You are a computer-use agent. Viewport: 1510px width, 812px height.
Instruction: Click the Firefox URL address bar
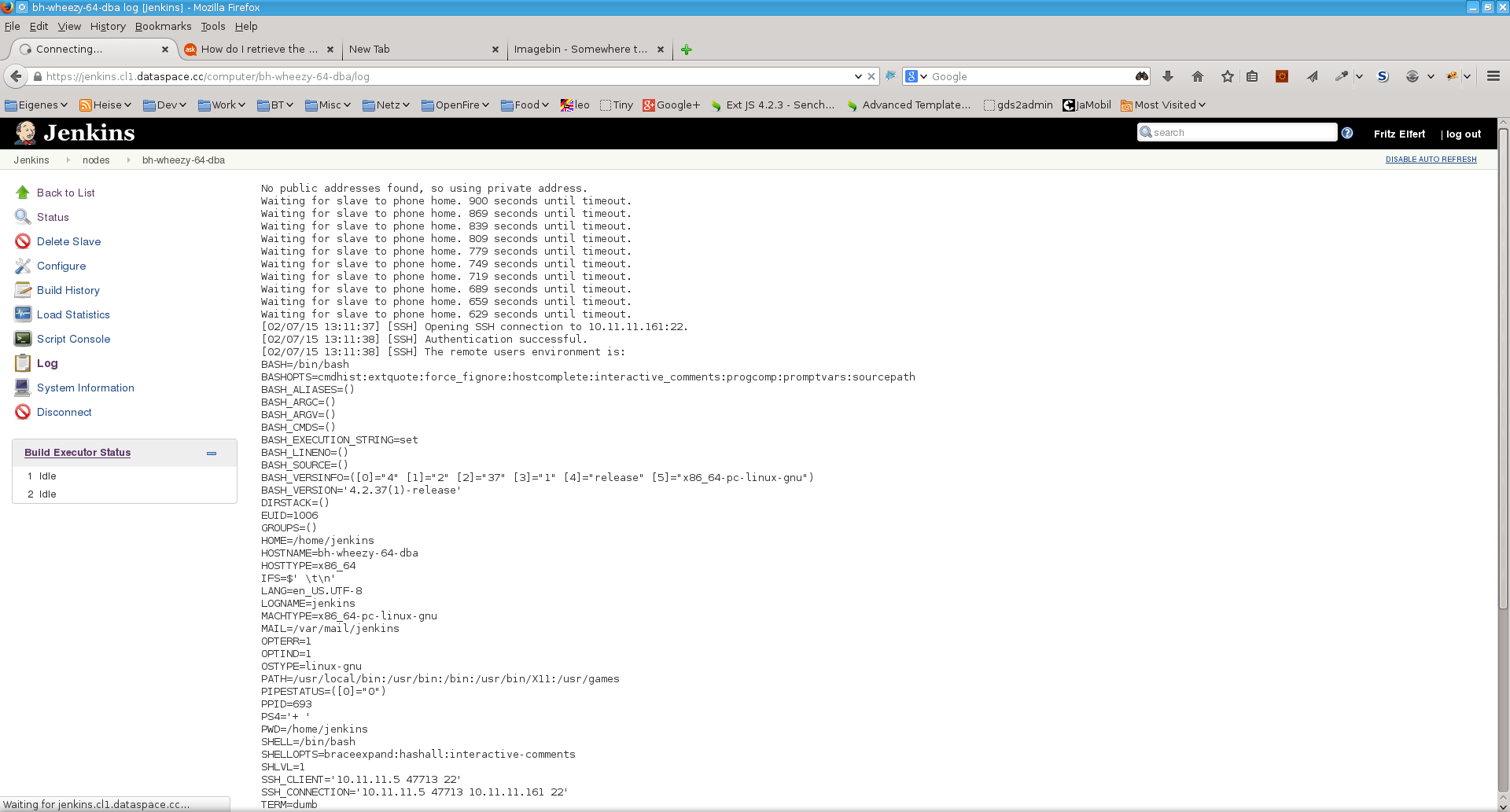coord(448,76)
